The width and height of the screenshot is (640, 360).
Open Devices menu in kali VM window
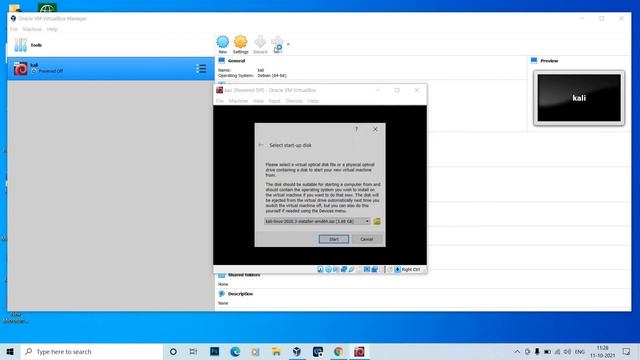coord(294,101)
